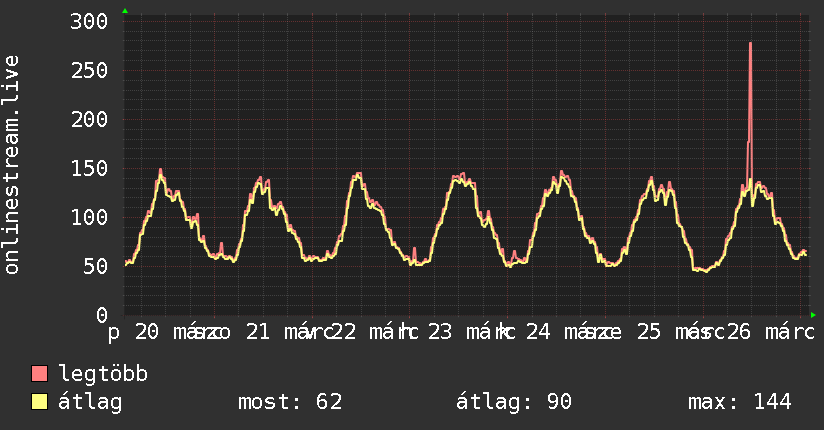Click the green arrow atop the y-axis
The image size is (824, 430).
click(125, 11)
